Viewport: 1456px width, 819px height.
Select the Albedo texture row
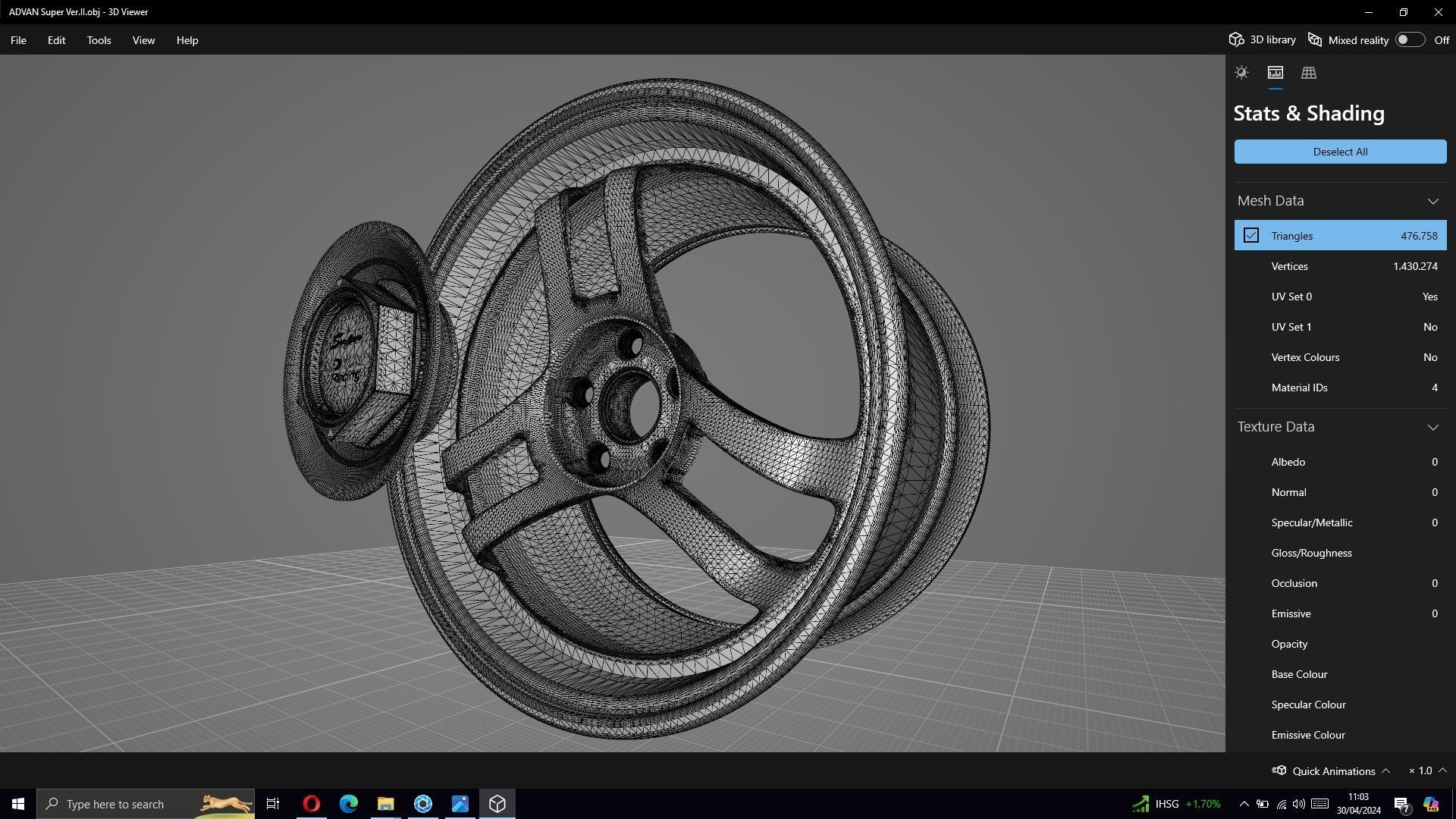coord(1340,462)
